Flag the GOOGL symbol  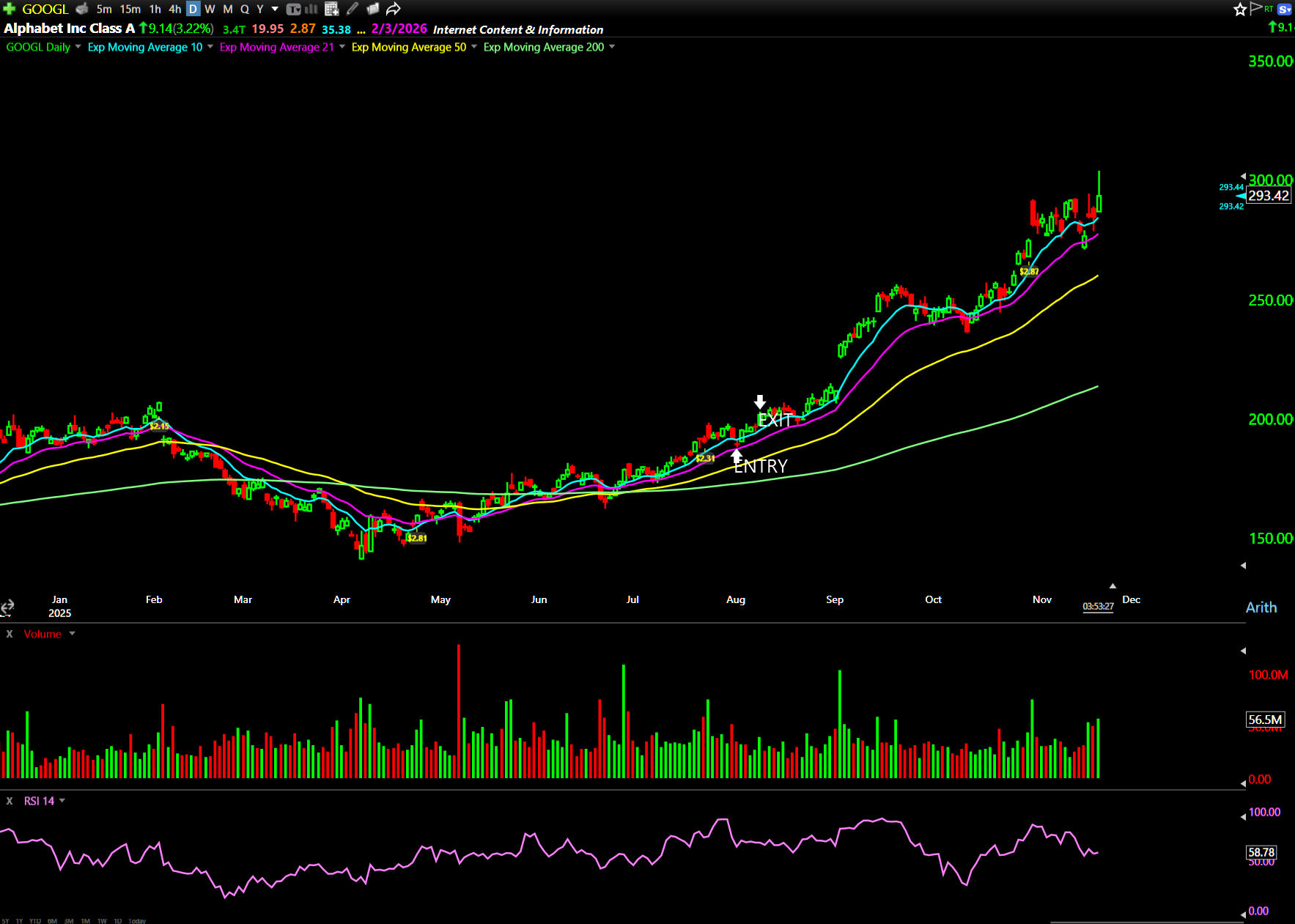(1255, 8)
